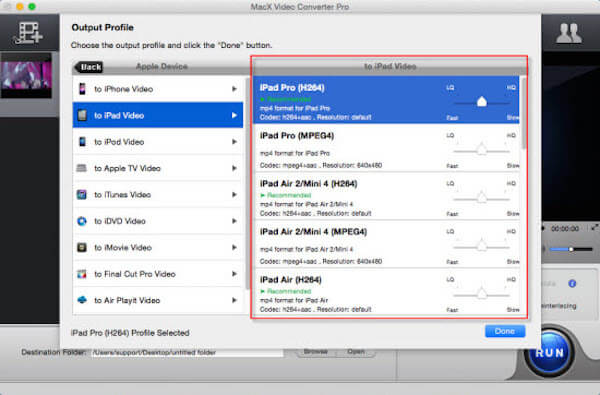
Task: Click the Apple TV icon
Action: [x=82, y=168]
